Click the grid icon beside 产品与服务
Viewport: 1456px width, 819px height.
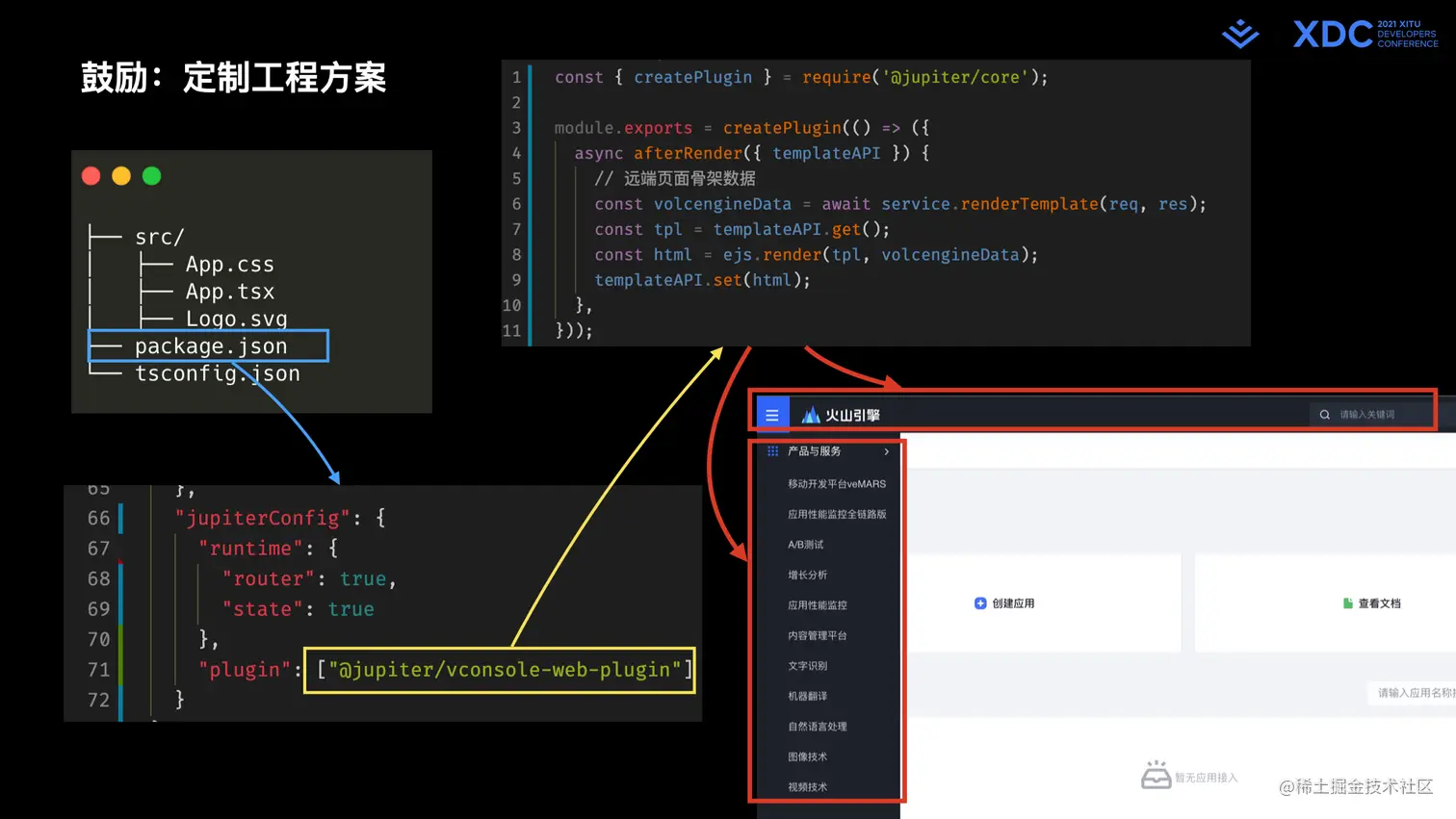(x=772, y=451)
